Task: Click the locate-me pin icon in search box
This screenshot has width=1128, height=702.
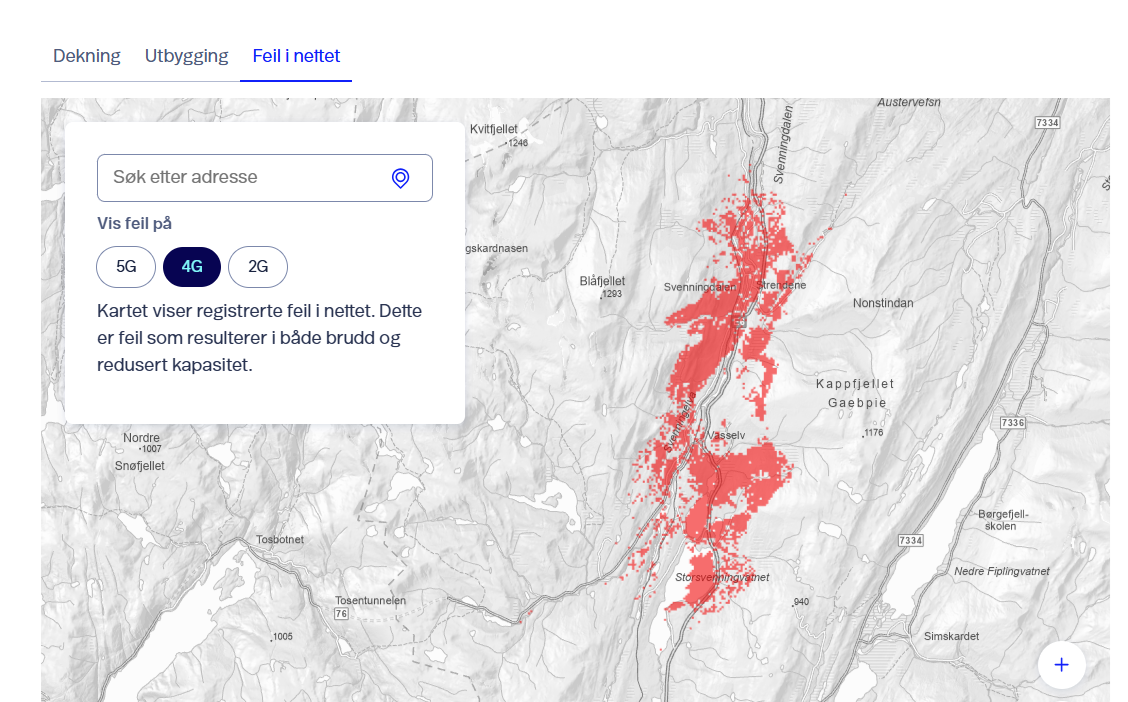Action: coord(400,178)
